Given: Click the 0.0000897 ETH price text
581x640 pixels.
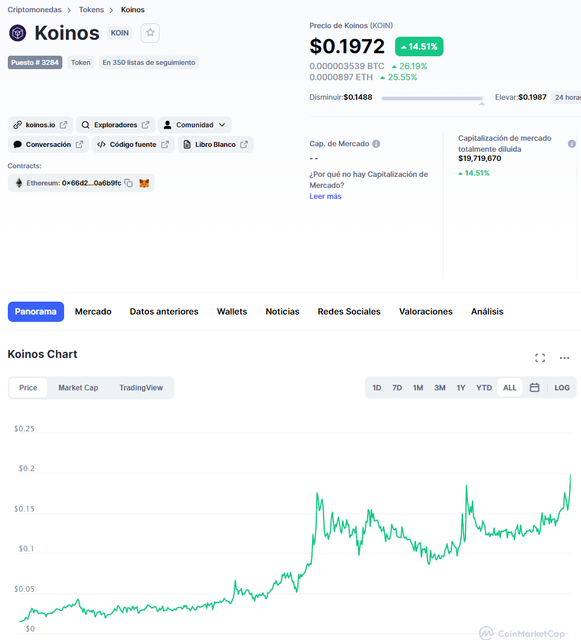Looking at the screenshot, I should pos(341,77).
